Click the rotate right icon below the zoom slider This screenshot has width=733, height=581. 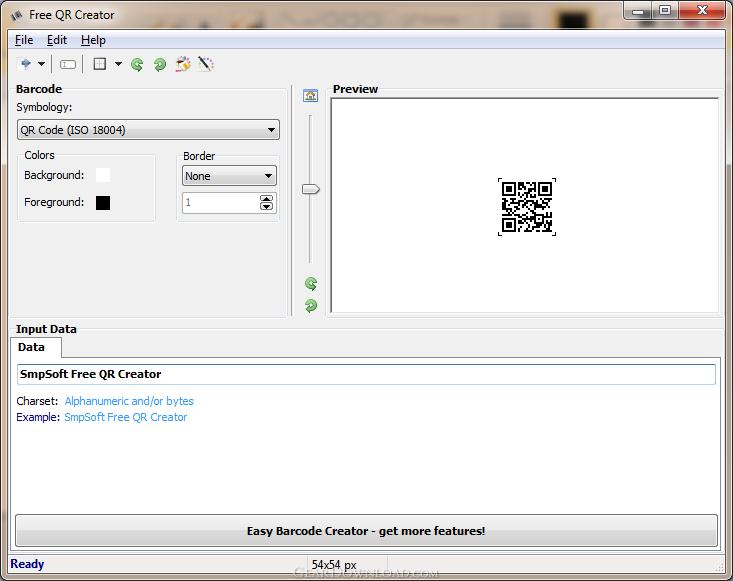(x=311, y=306)
